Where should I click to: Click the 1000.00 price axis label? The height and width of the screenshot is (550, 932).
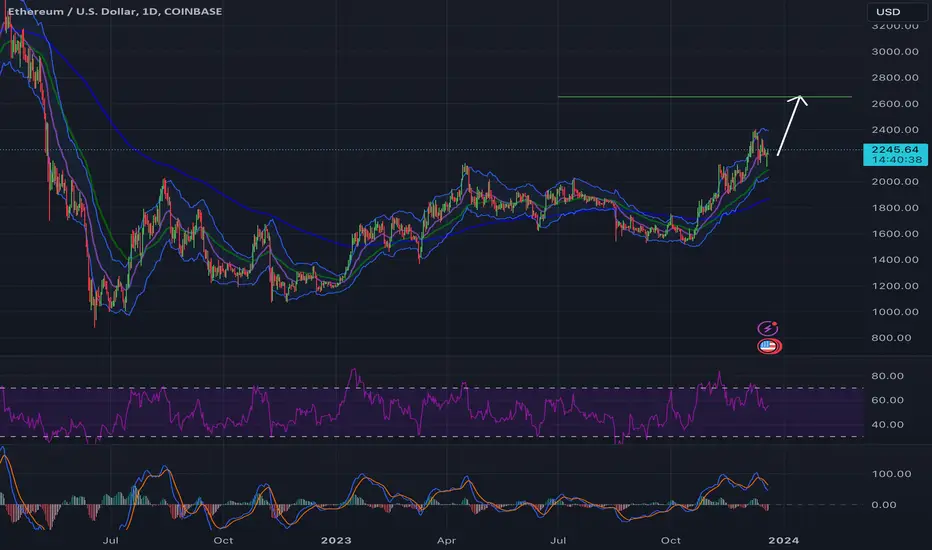pos(895,312)
